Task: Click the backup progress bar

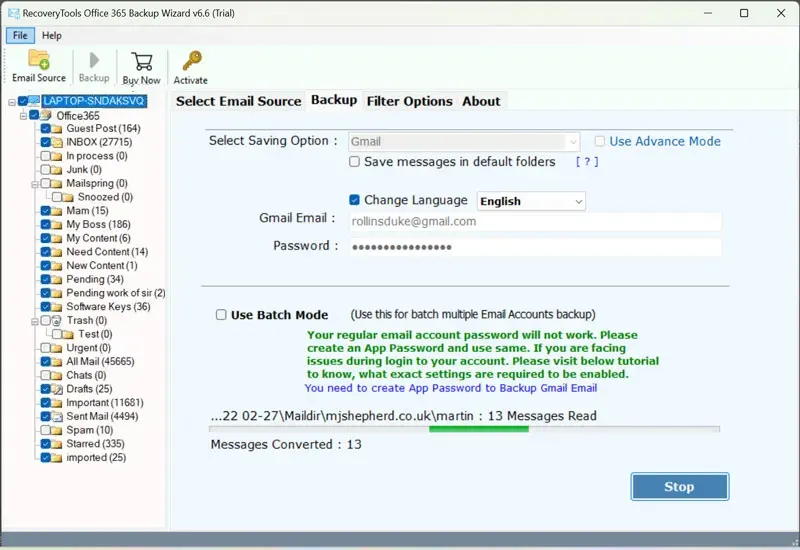Action: coord(465,429)
